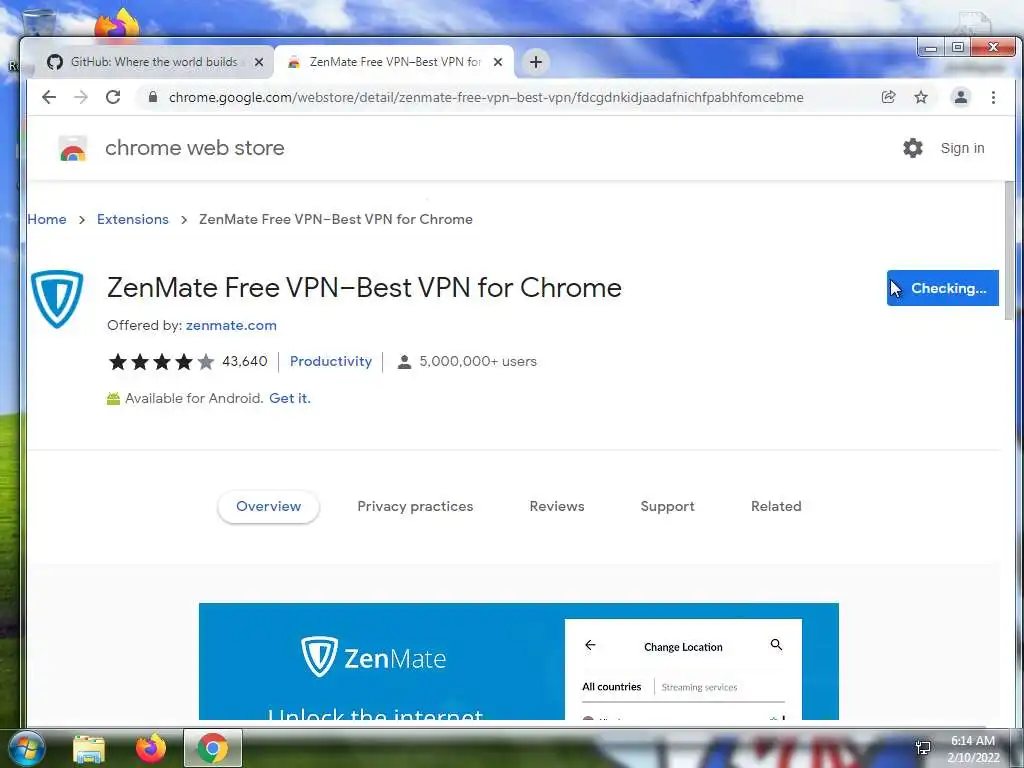Viewport: 1024px width, 768px height.
Task: Select the Overview tab
Action: [268, 506]
